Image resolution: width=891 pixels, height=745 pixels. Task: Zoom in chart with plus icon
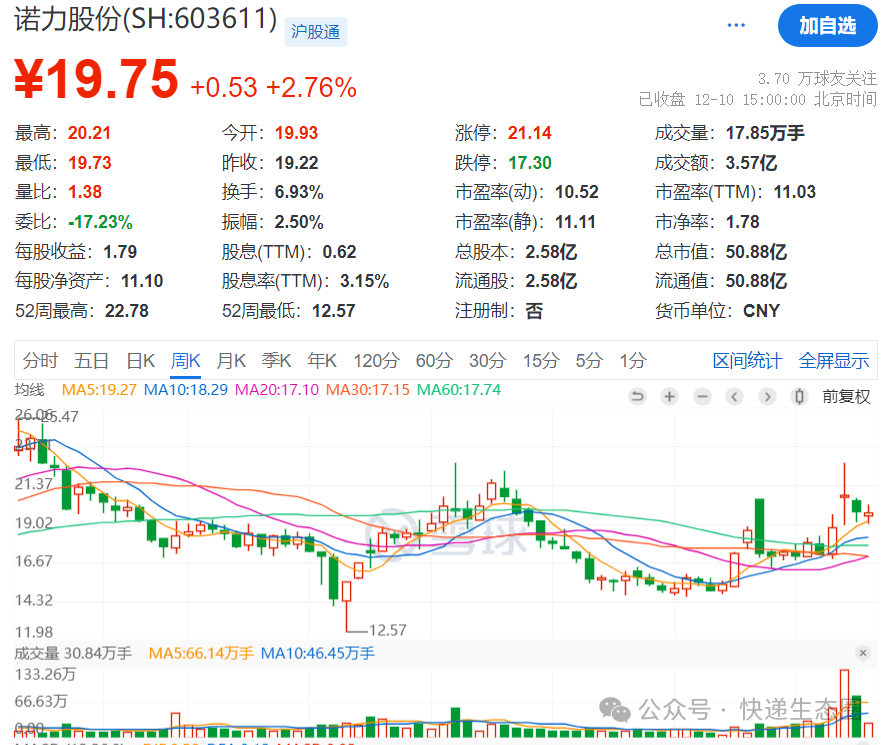670,396
